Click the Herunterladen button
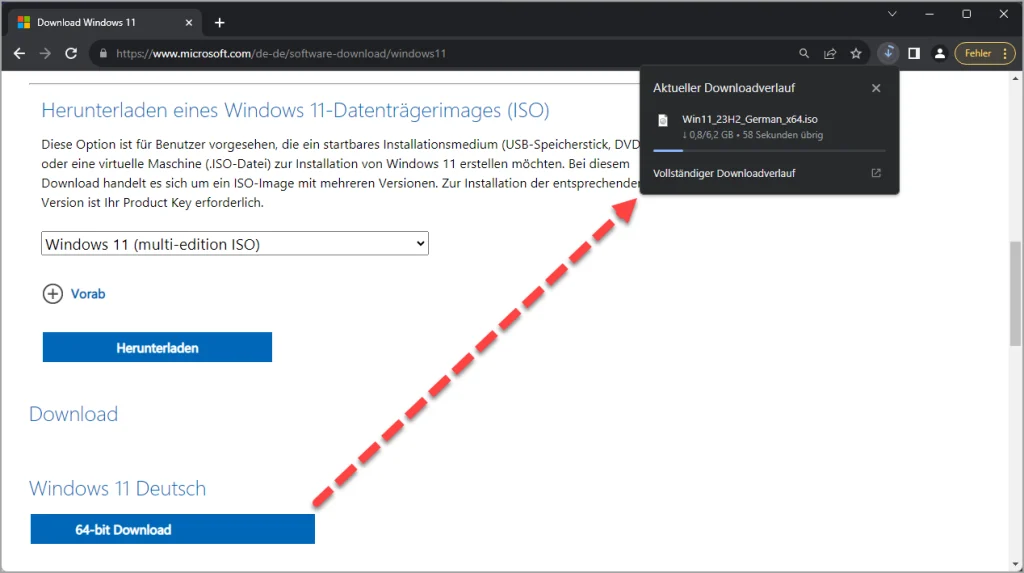Screen dimensions: 1024x573 [x=157, y=347]
